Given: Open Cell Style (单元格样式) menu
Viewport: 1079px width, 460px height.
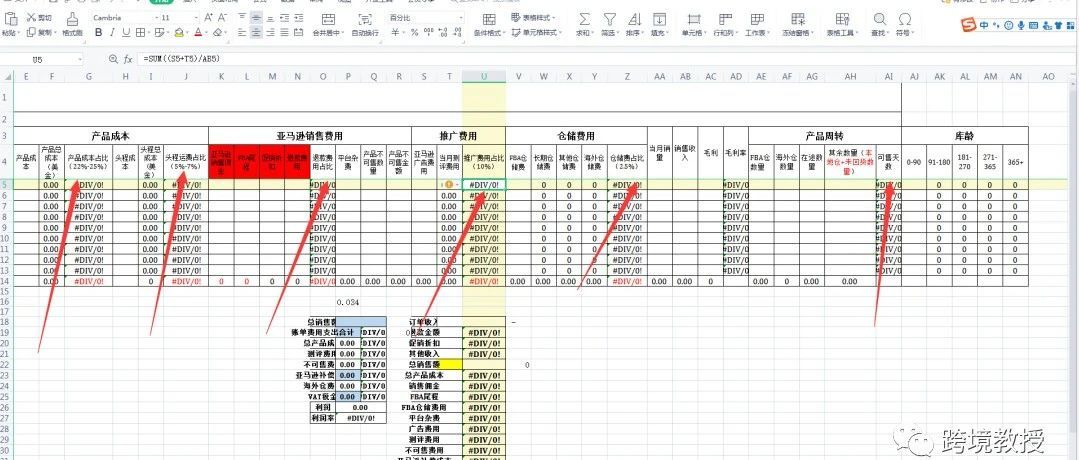Looking at the screenshot, I should pos(536,32).
